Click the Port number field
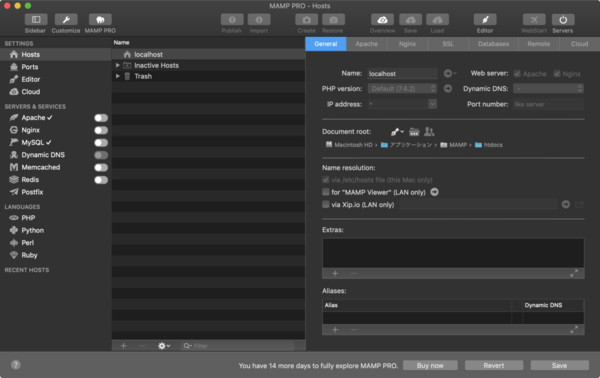Screen dimensions: 600x378 point(548,104)
